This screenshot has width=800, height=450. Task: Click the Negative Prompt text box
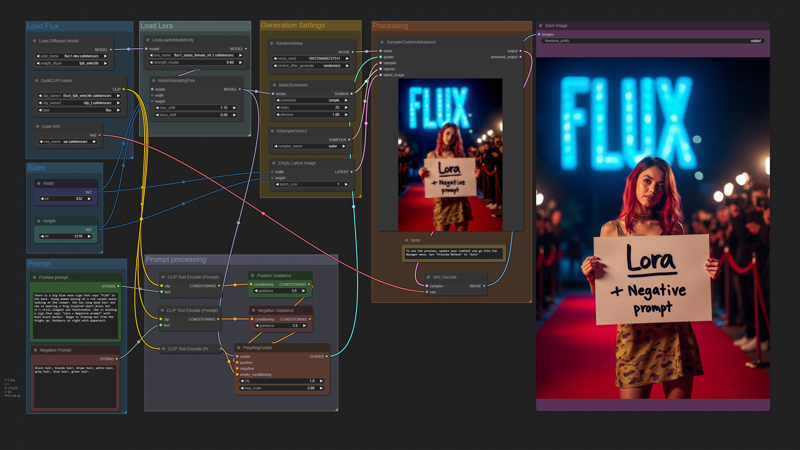[x=76, y=386]
